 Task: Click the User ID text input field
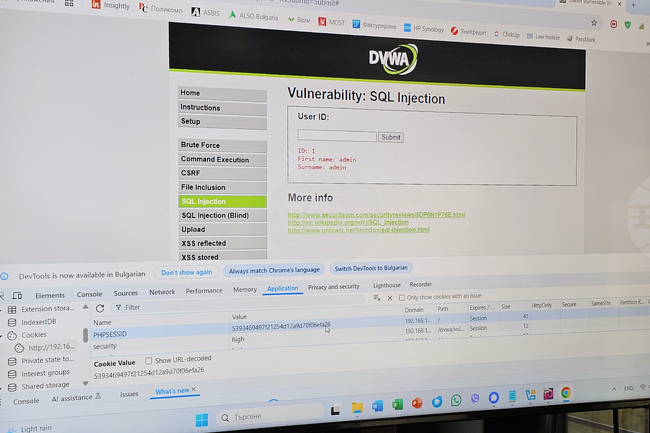click(336, 136)
